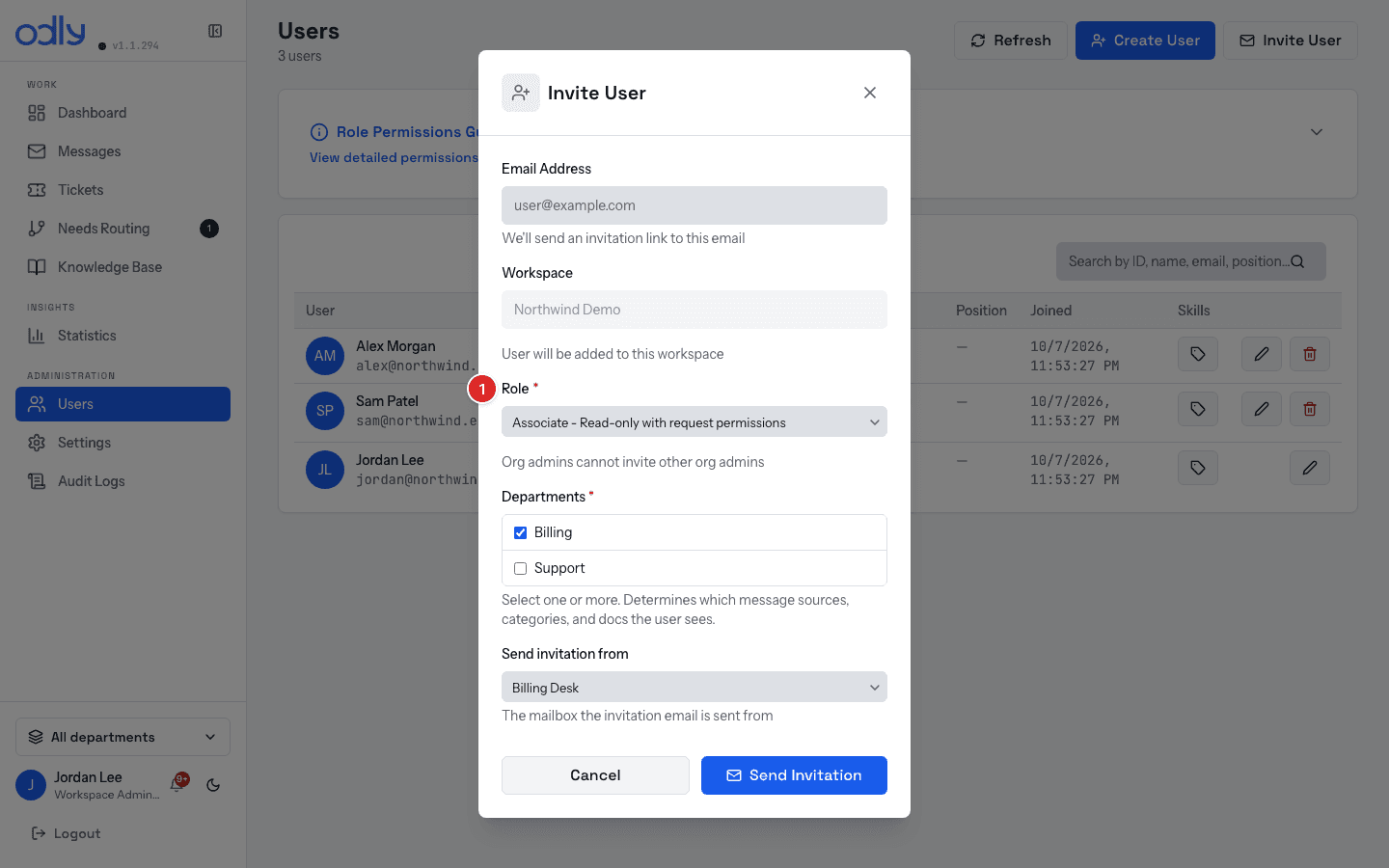Click the Refresh button
Image resolution: width=1389 pixels, height=868 pixels.
click(1010, 41)
